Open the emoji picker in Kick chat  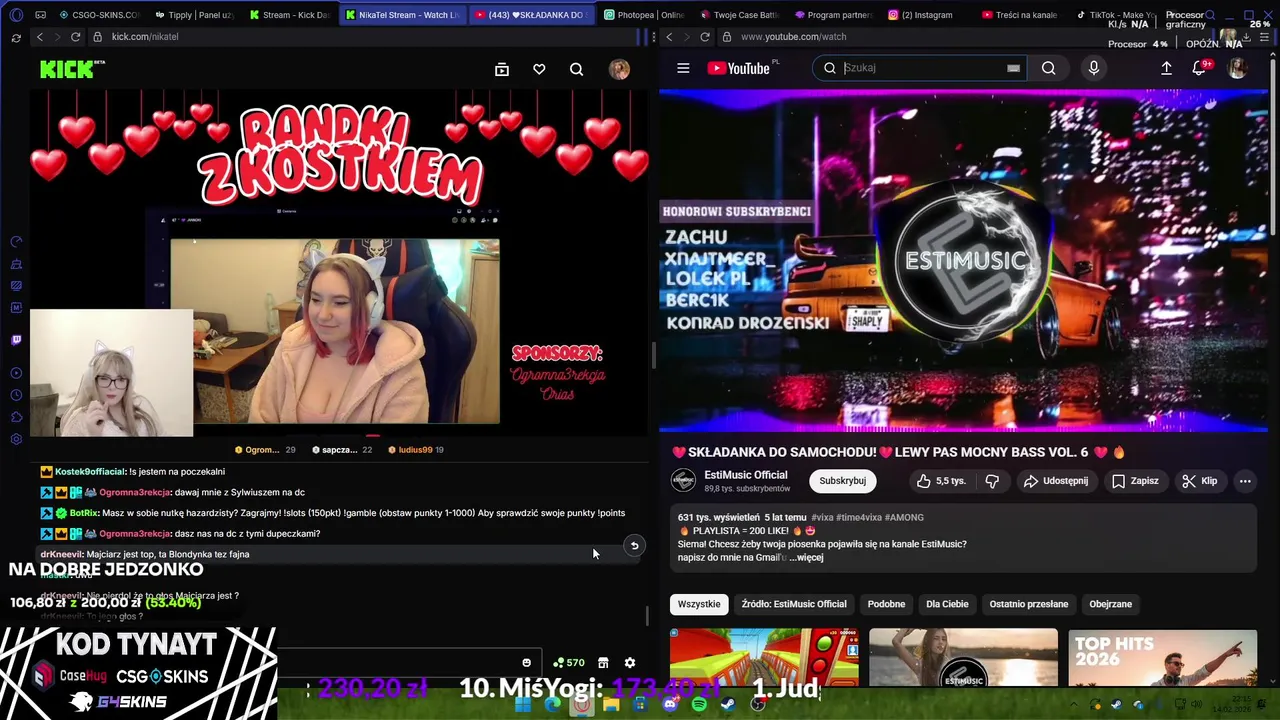tap(526, 663)
